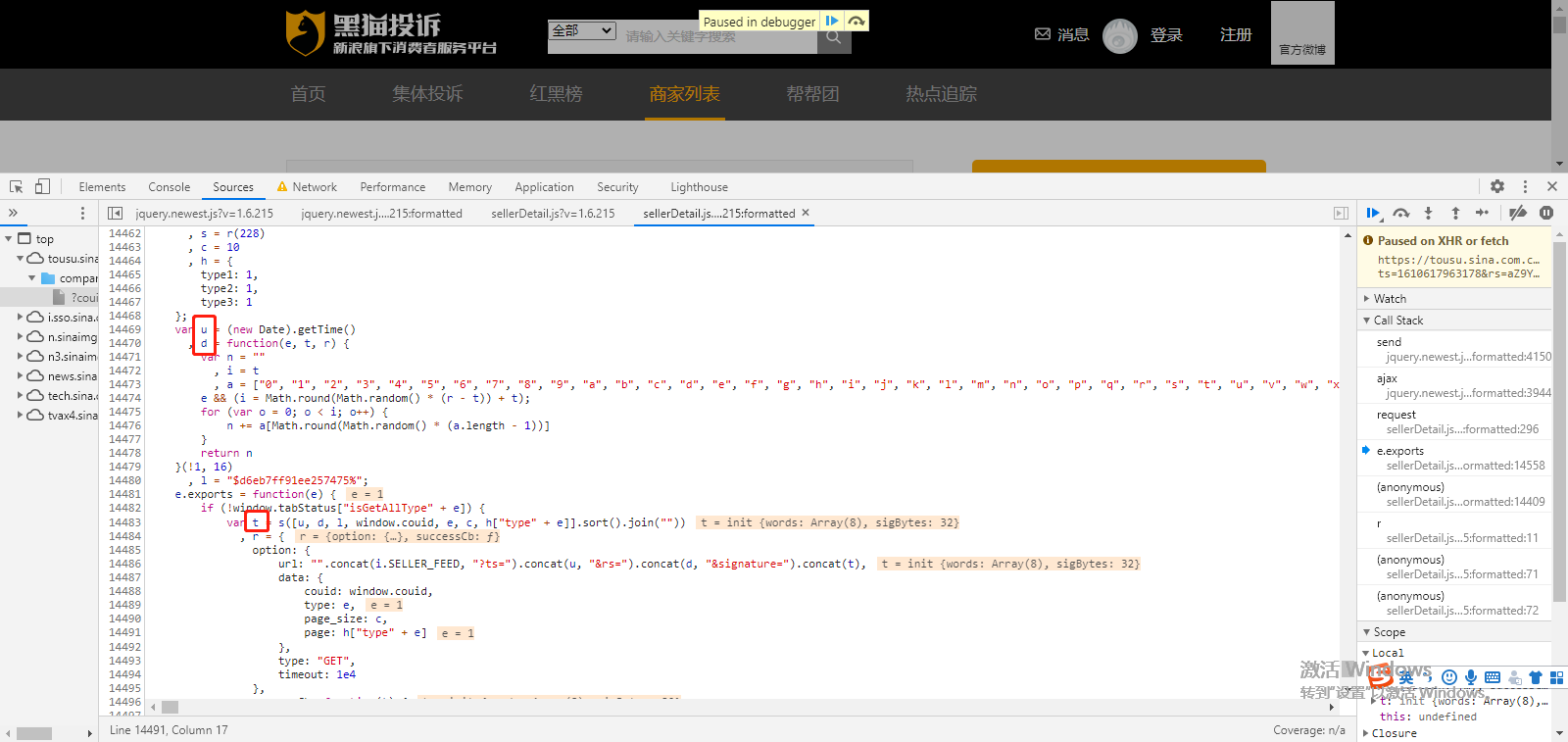Click IME microphone voice input

click(x=1471, y=677)
